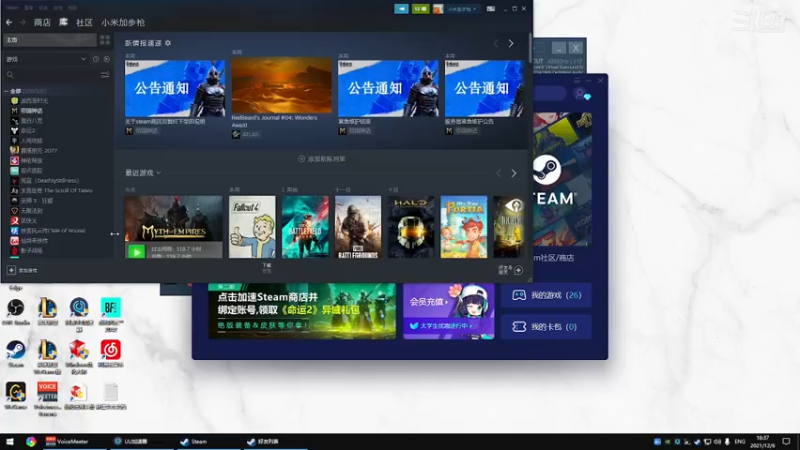Open the Windows Start menu
Screen dimensions: 800x450
coord(10,441)
